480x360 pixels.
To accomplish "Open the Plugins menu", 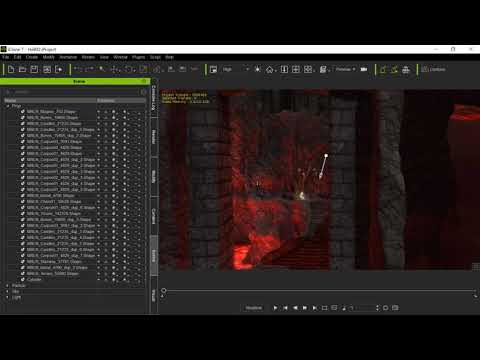I will (138, 57).
